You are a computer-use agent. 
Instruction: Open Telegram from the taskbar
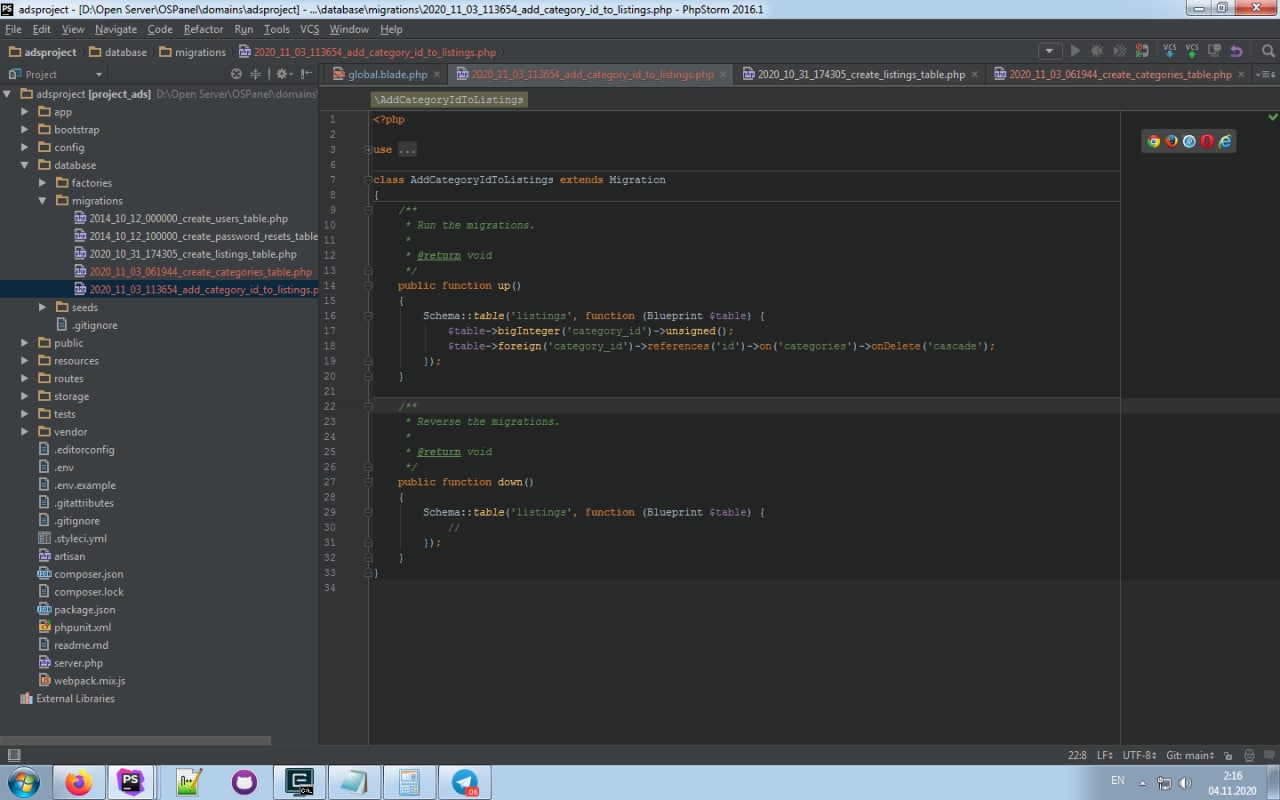pyautogui.click(x=465, y=782)
